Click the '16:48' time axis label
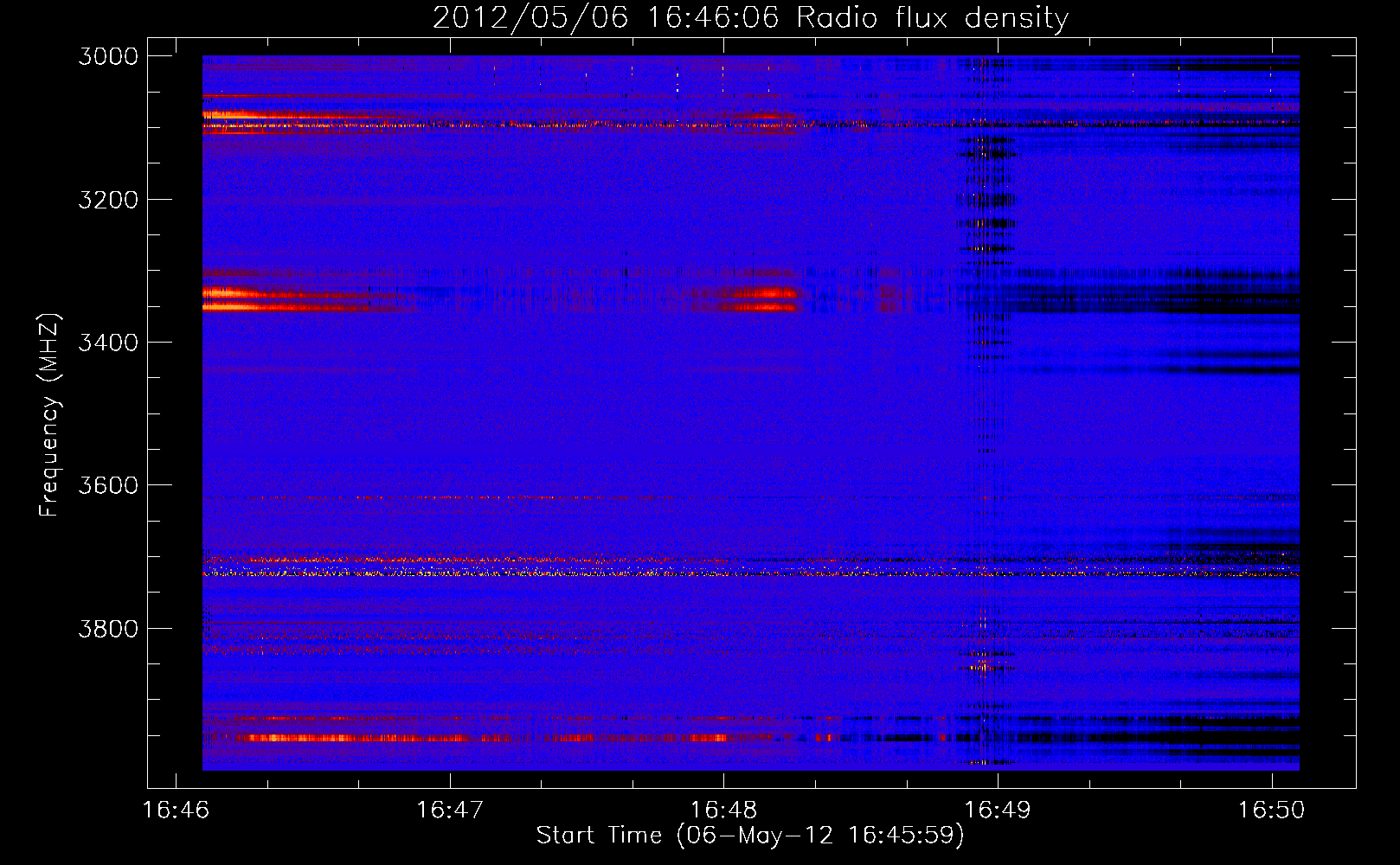1400x865 pixels. (x=724, y=811)
